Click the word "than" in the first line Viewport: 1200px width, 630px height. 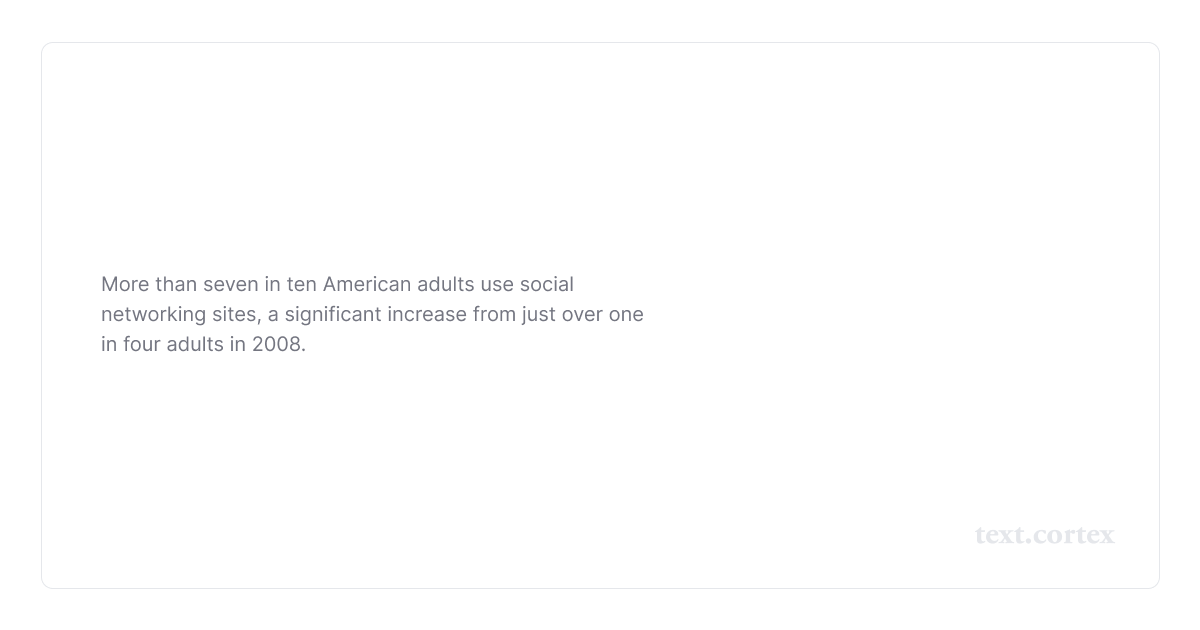point(176,284)
